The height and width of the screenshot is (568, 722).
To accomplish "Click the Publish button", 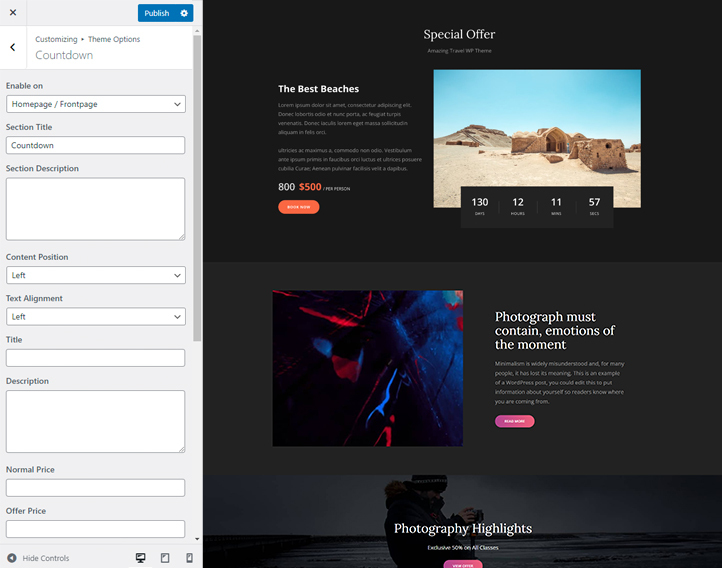I will pos(157,13).
